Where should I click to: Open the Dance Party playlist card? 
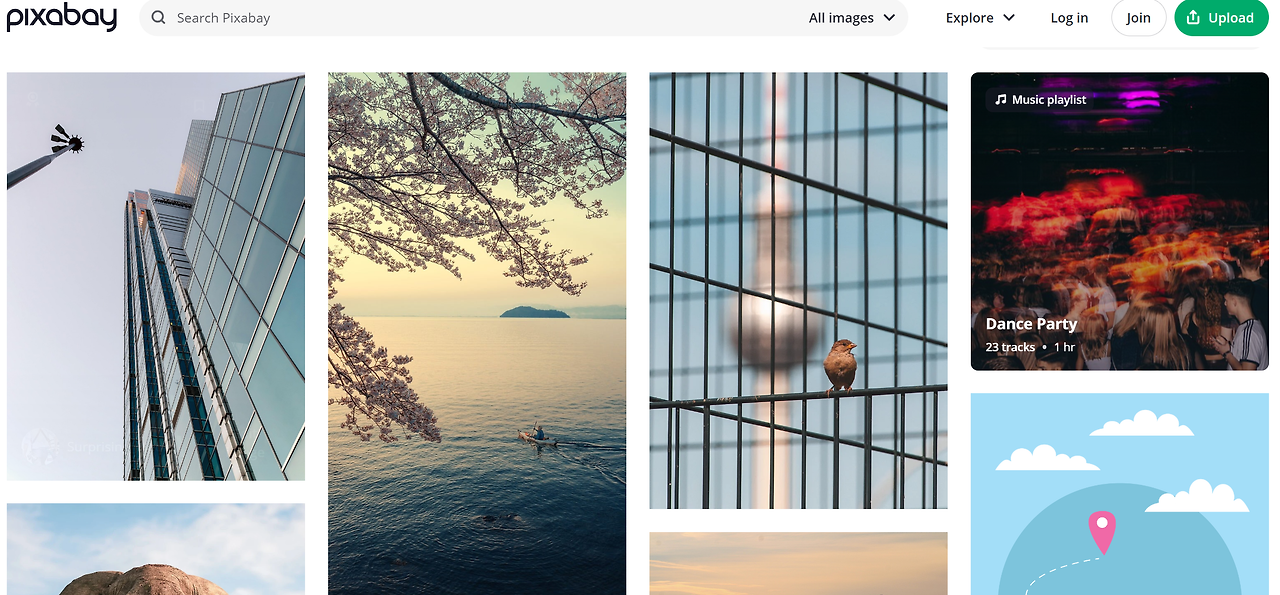tap(1119, 221)
